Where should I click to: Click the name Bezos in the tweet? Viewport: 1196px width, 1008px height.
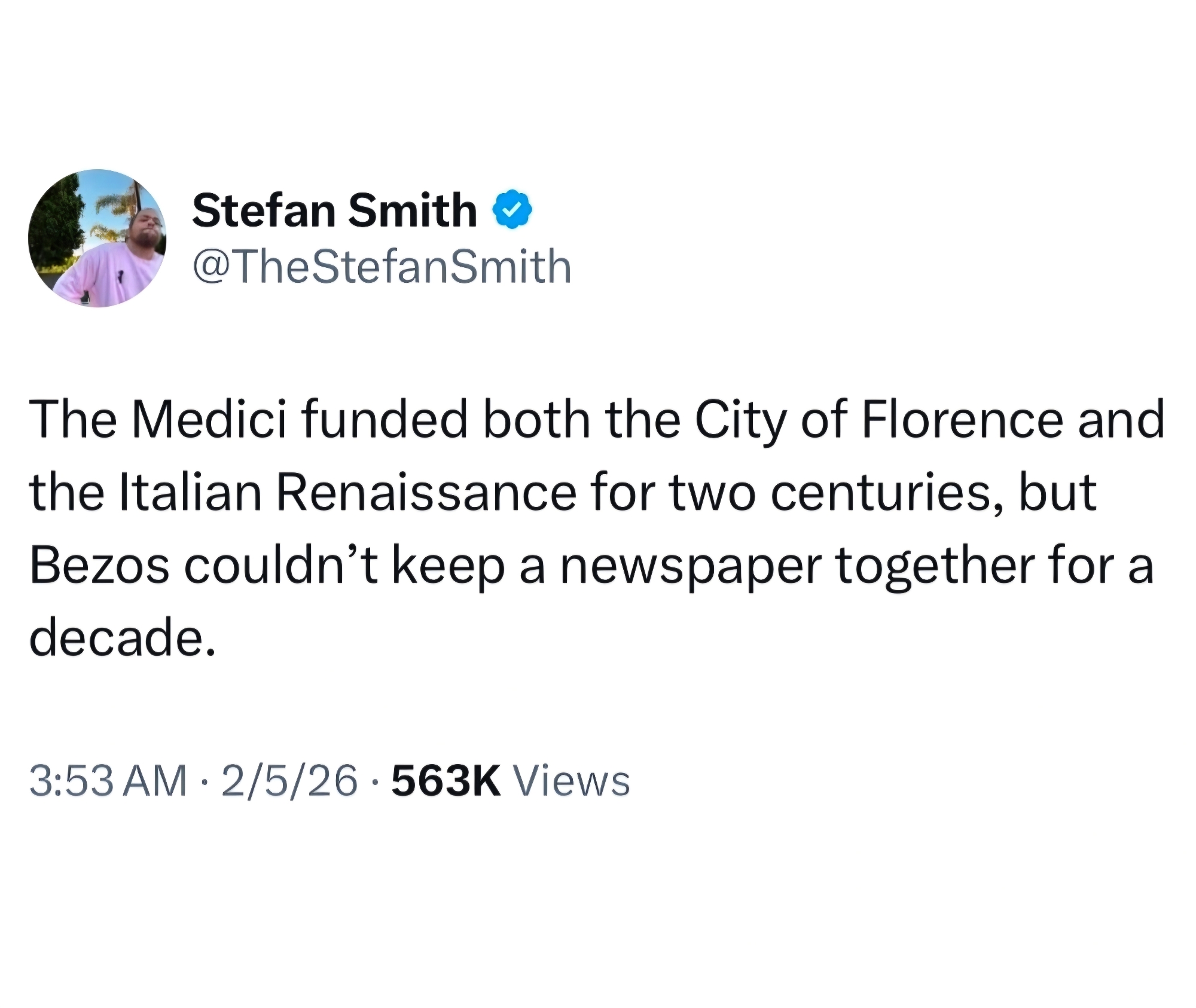(99, 566)
